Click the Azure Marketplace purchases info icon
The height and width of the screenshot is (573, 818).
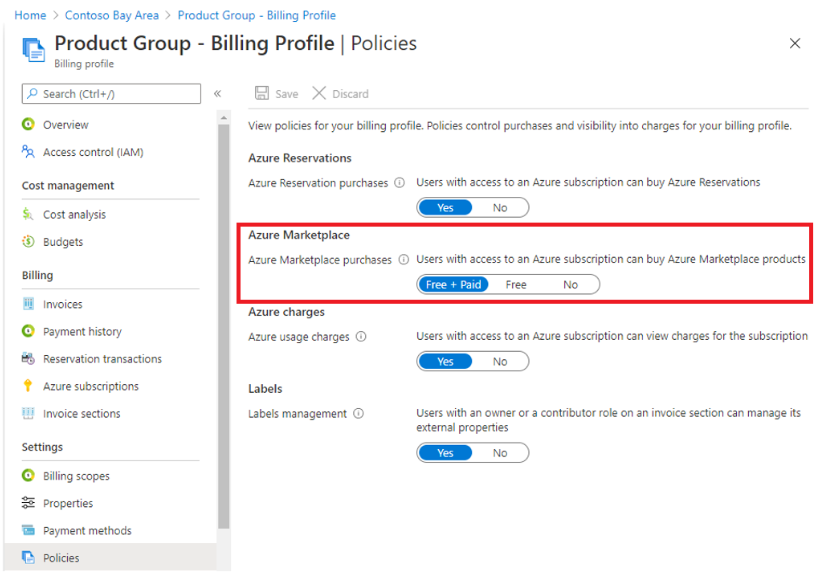(x=404, y=259)
